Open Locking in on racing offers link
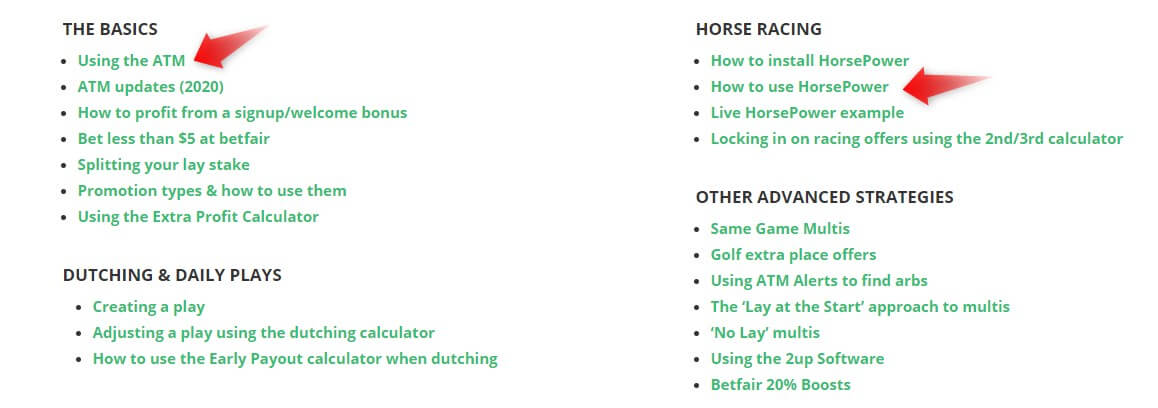 (917, 139)
